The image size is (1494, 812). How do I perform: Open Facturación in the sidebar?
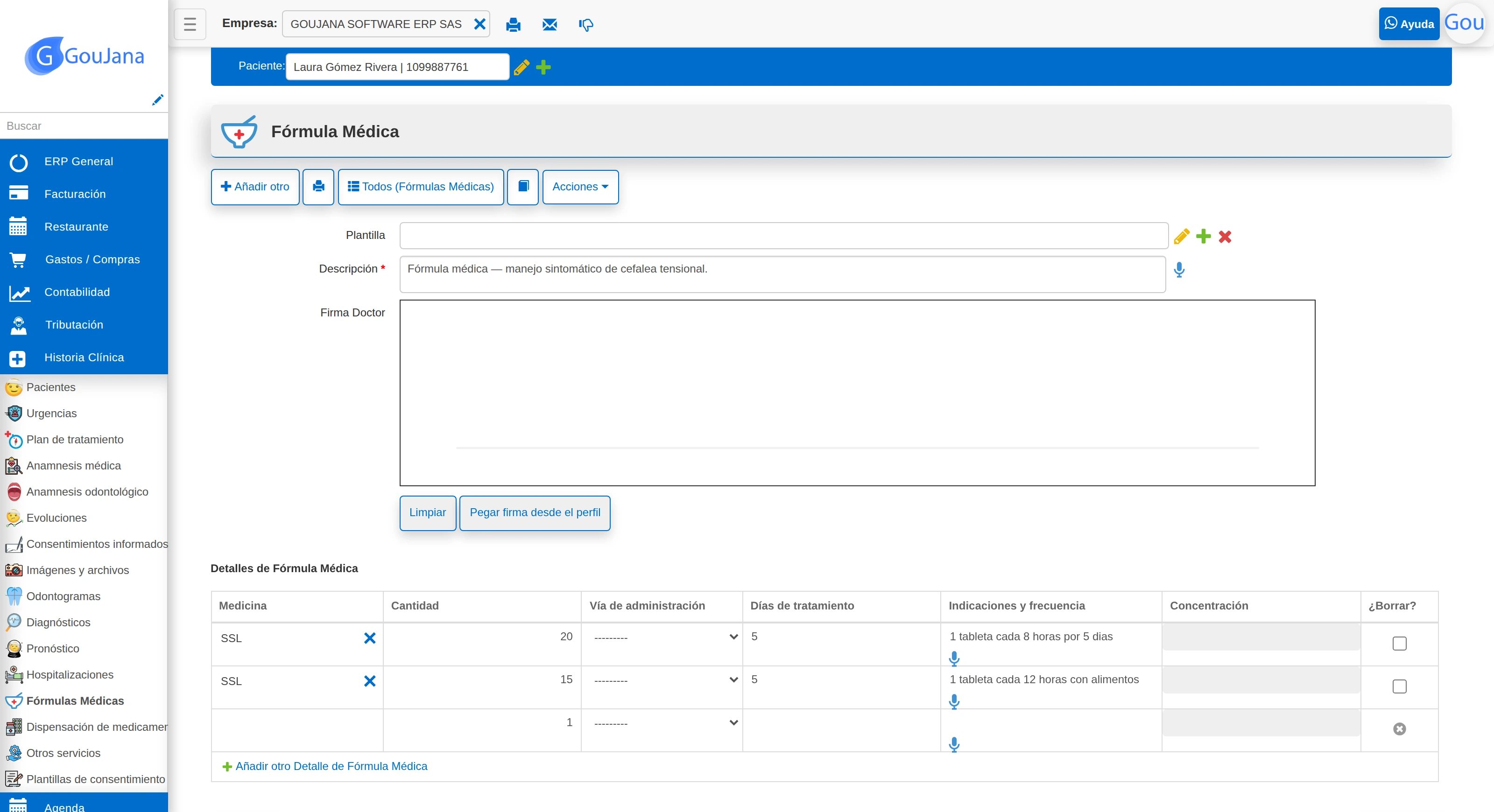pyautogui.click(x=75, y=194)
